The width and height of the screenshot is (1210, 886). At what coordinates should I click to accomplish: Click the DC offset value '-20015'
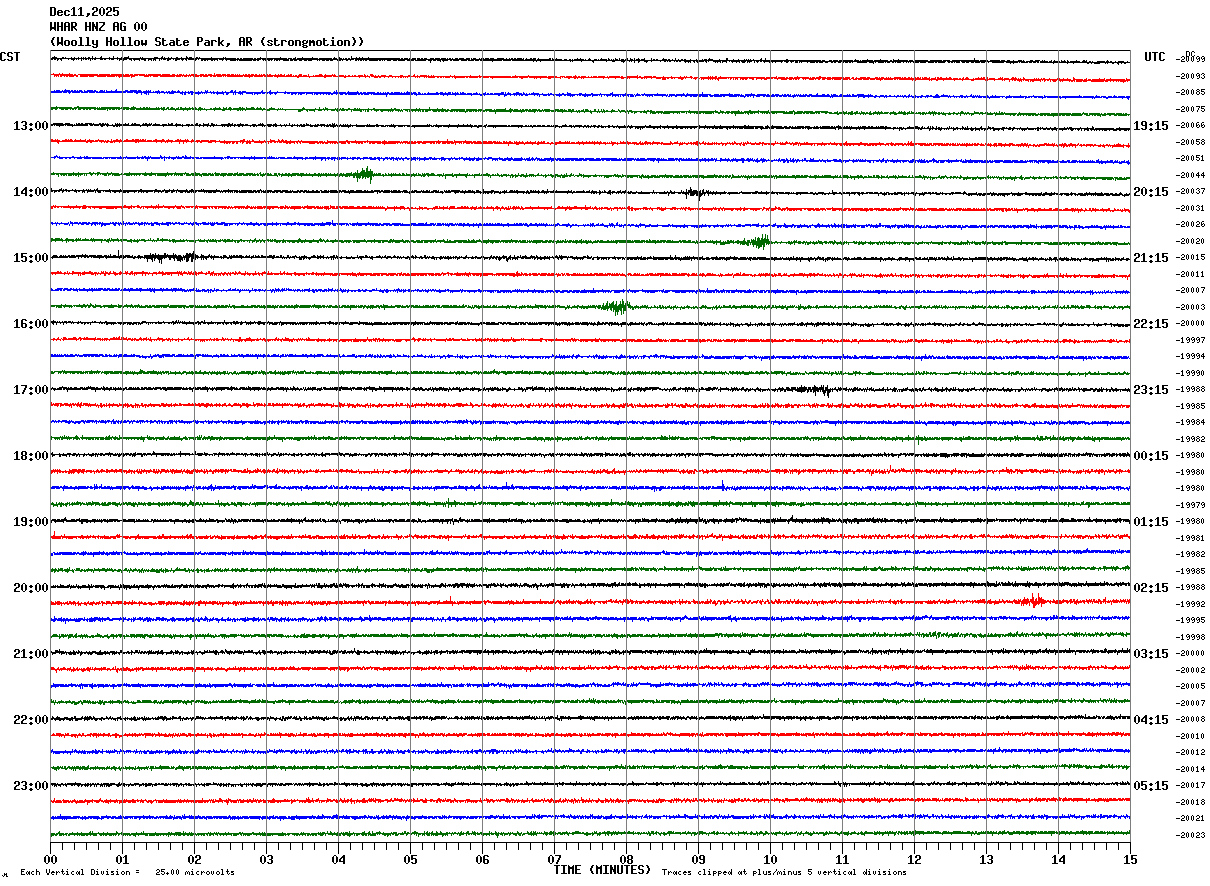click(1191, 257)
